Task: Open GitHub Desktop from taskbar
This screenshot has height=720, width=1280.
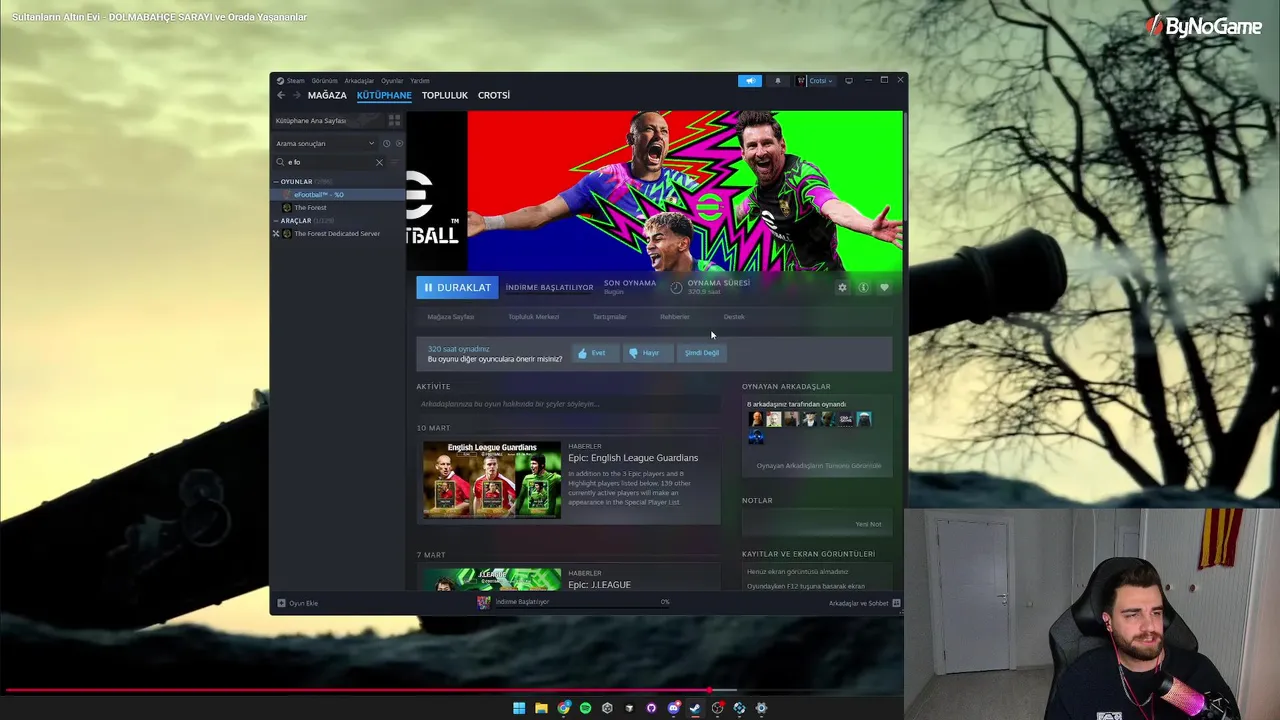Action: point(651,708)
